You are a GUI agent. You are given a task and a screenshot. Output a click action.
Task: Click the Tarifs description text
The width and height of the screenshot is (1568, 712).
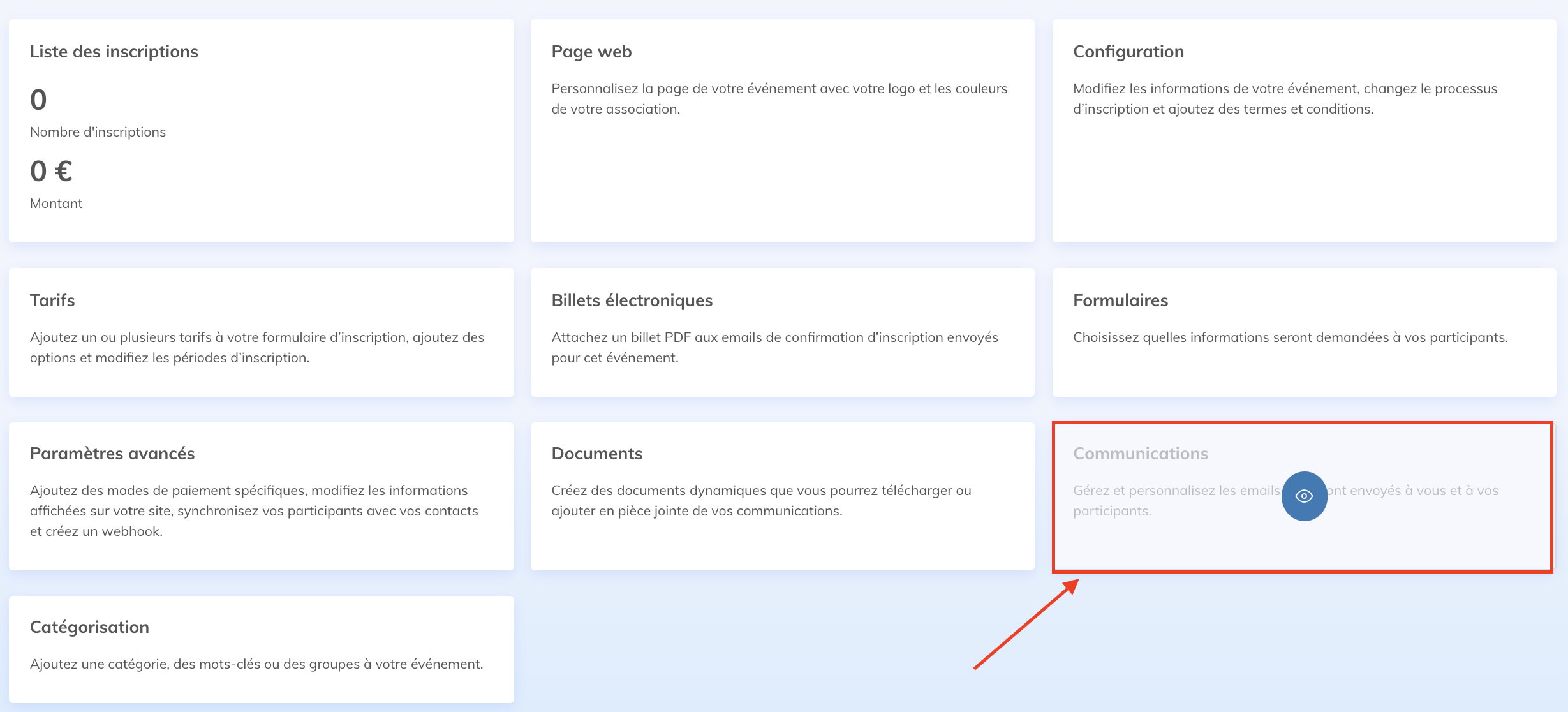(256, 347)
